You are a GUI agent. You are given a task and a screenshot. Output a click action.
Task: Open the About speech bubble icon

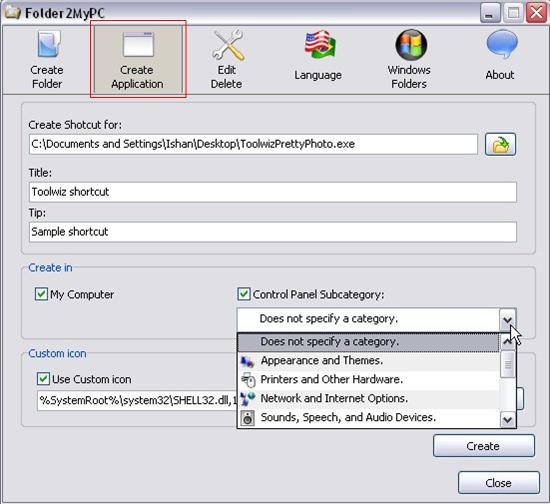tap(502, 44)
